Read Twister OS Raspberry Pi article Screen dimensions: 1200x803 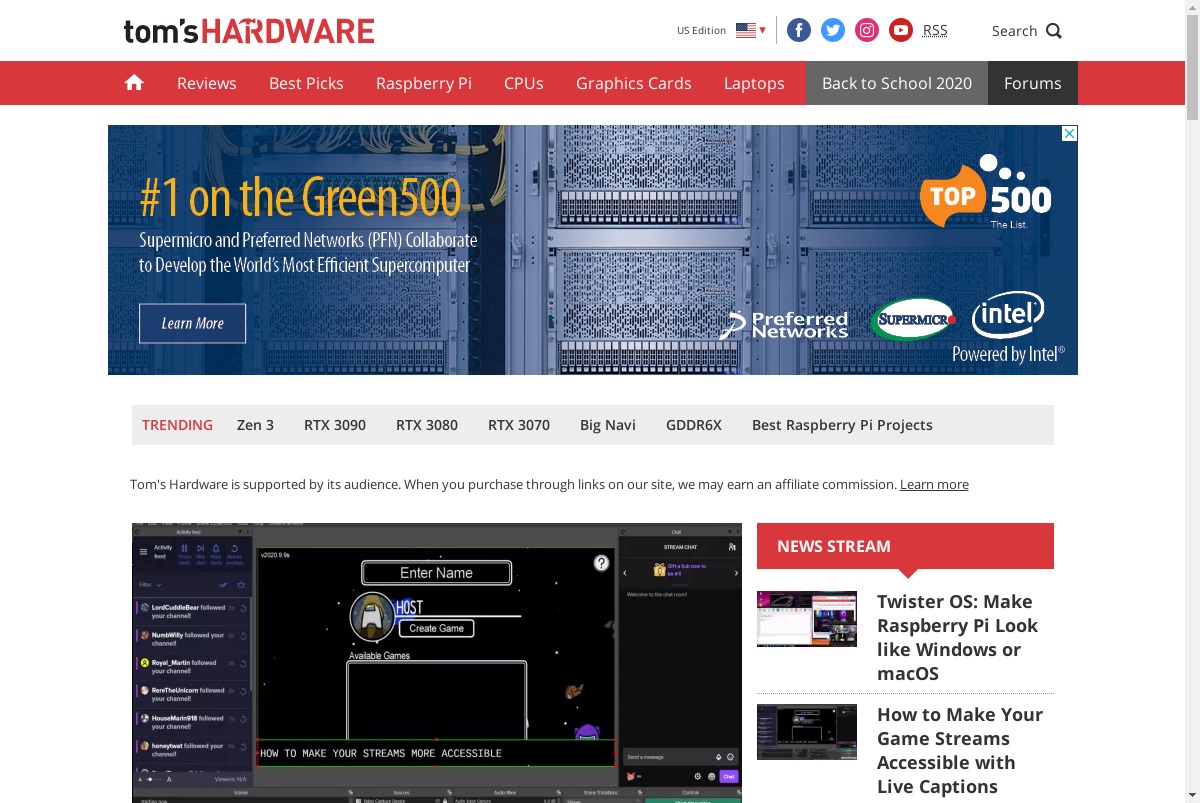[958, 637]
